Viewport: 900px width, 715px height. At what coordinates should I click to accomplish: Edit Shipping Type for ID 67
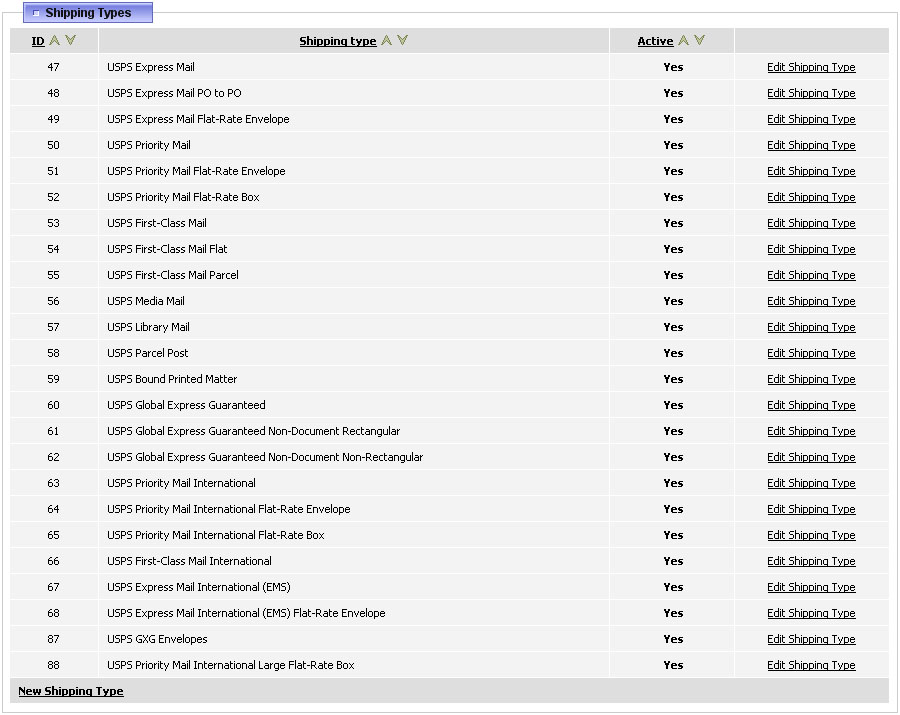[x=811, y=588]
